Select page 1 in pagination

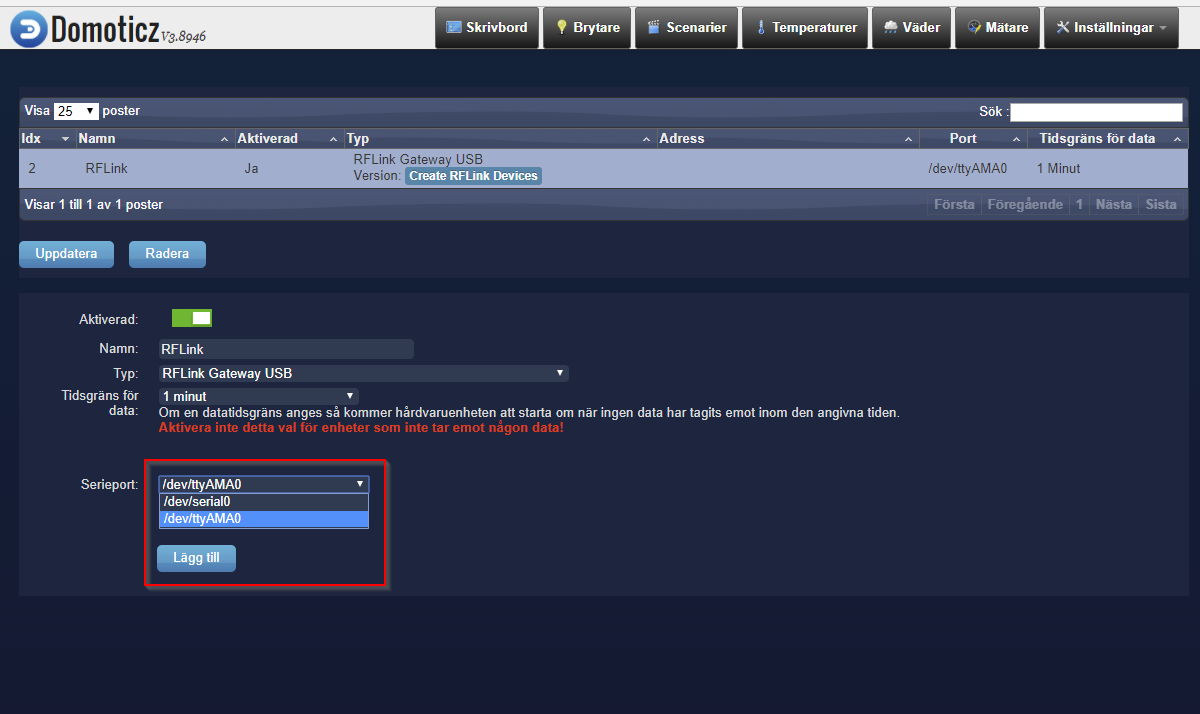point(1079,204)
